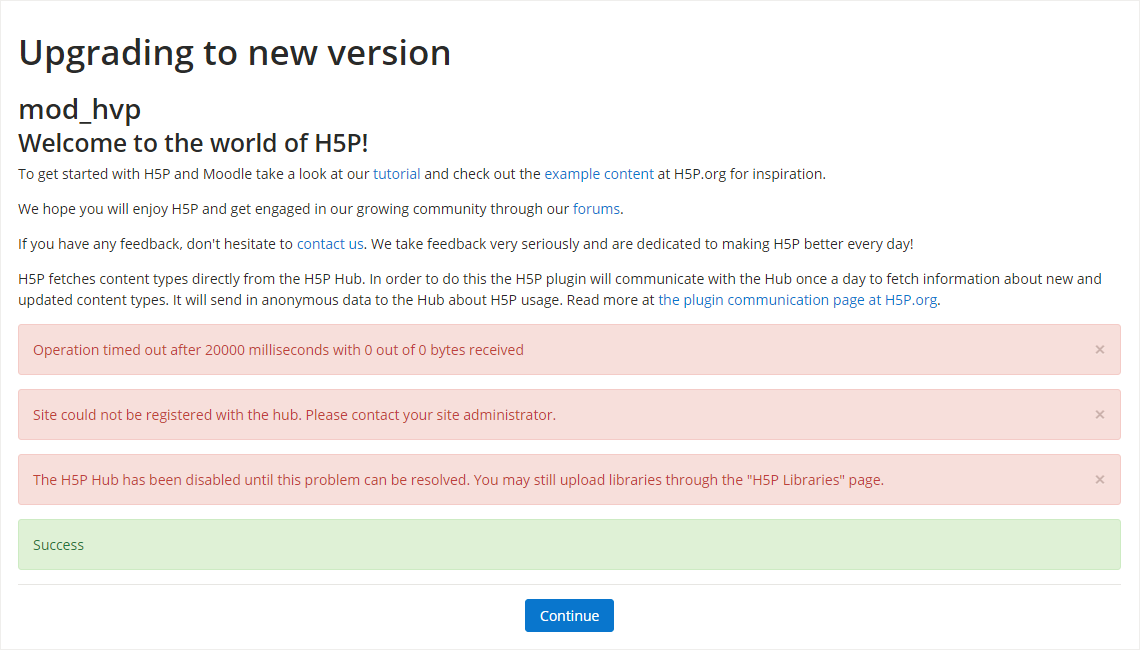Close the site registration error alert
The image size is (1140, 650).
[x=1099, y=414]
